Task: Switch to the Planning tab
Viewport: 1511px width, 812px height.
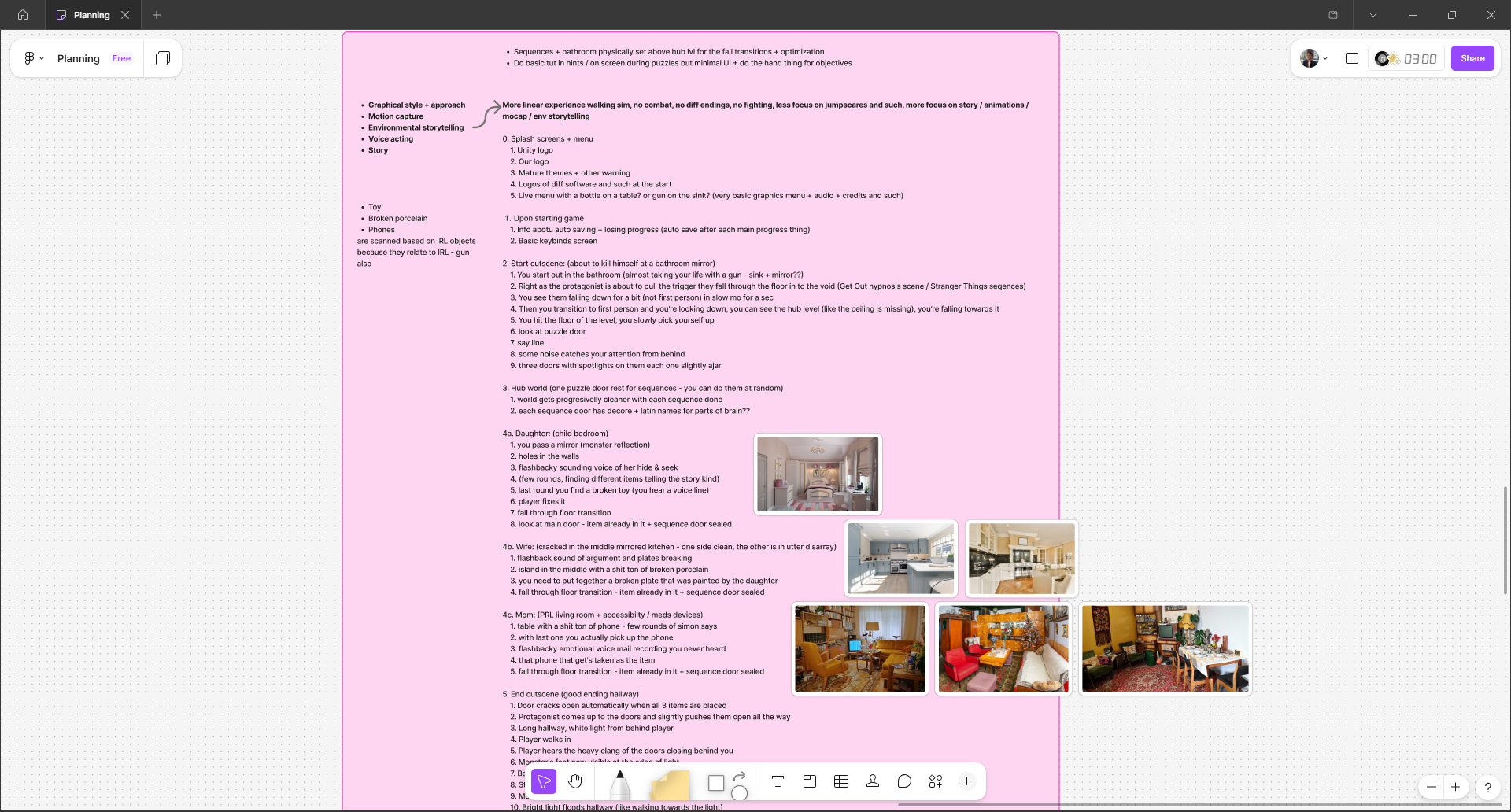Action: coord(91,15)
